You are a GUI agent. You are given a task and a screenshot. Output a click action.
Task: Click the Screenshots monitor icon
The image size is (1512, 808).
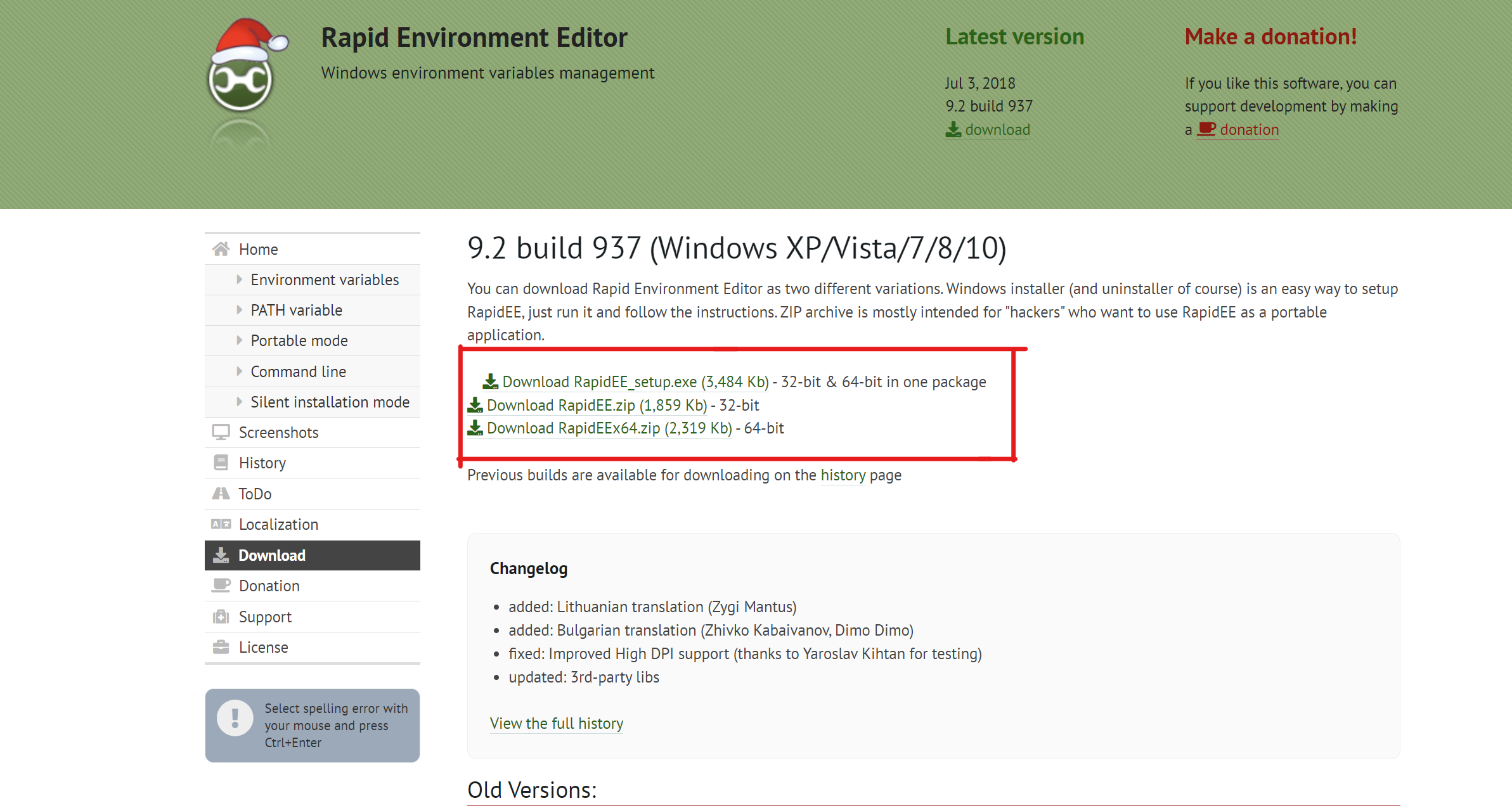click(221, 432)
